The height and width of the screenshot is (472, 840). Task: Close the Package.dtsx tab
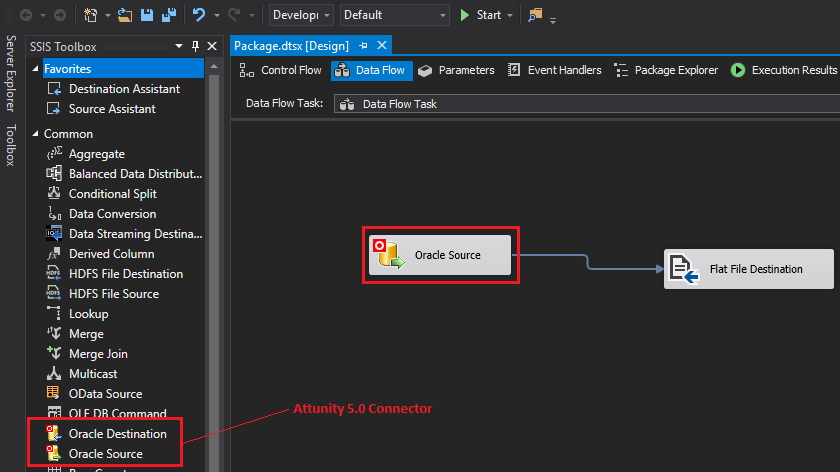[x=382, y=46]
